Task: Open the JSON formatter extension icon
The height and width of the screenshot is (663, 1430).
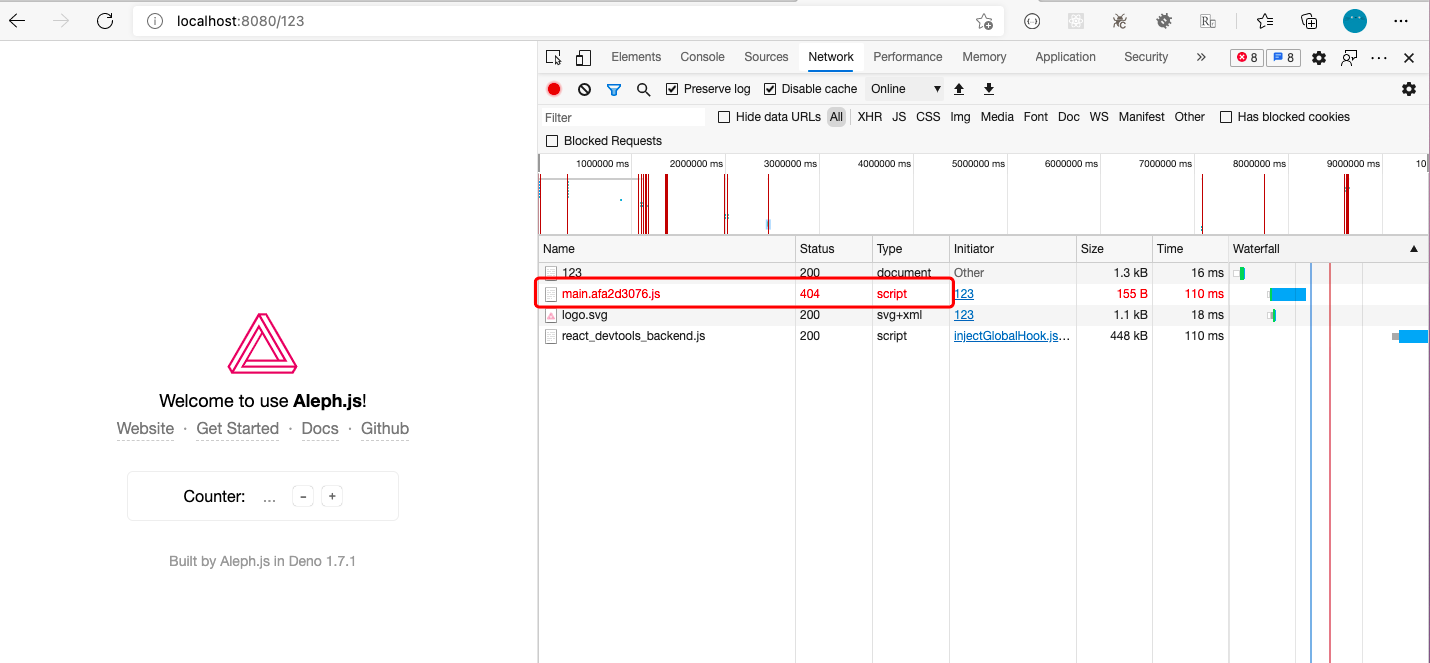Action: click(x=1032, y=21)
